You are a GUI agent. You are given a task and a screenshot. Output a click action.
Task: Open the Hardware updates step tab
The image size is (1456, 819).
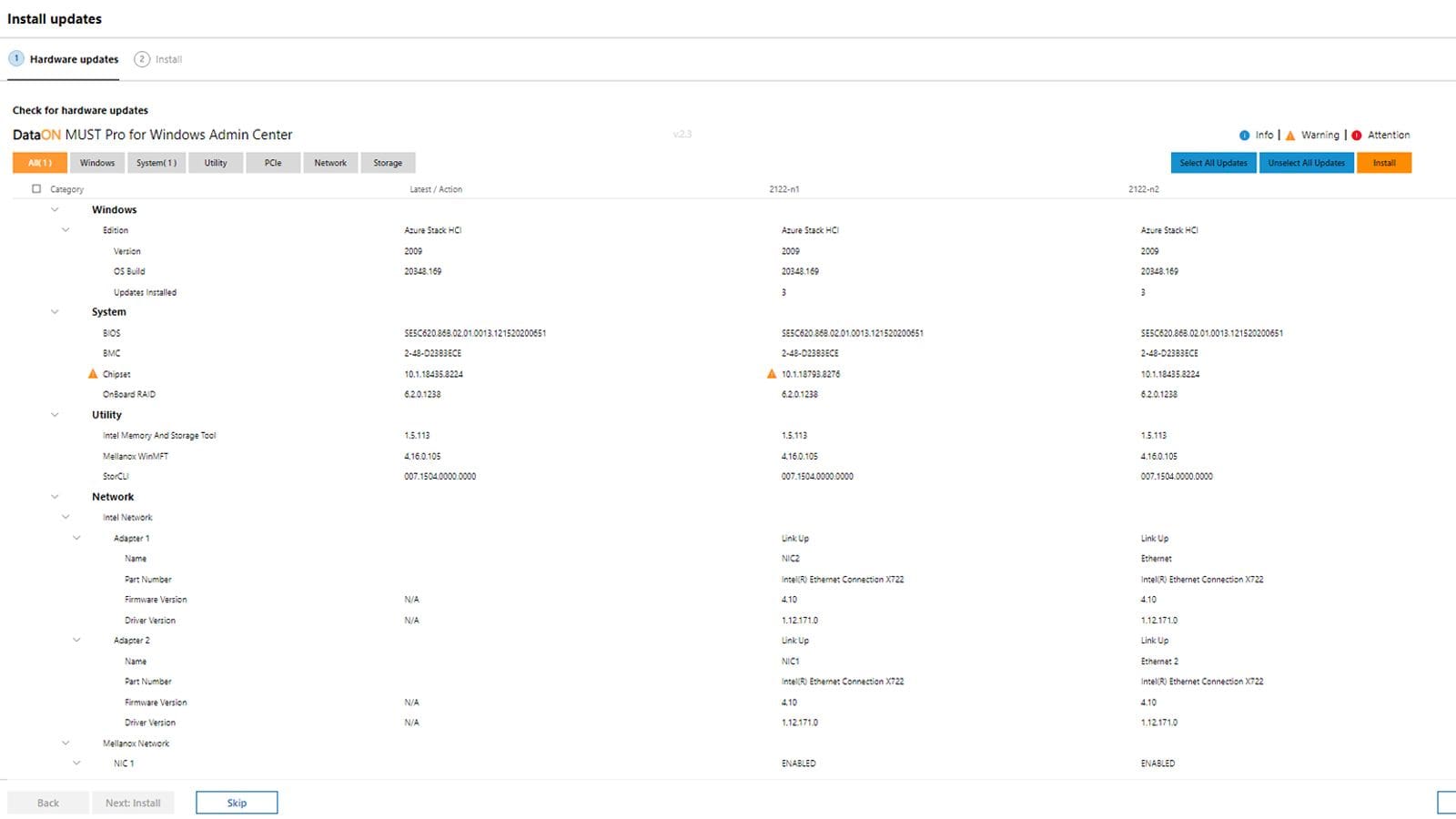point(64,59)
